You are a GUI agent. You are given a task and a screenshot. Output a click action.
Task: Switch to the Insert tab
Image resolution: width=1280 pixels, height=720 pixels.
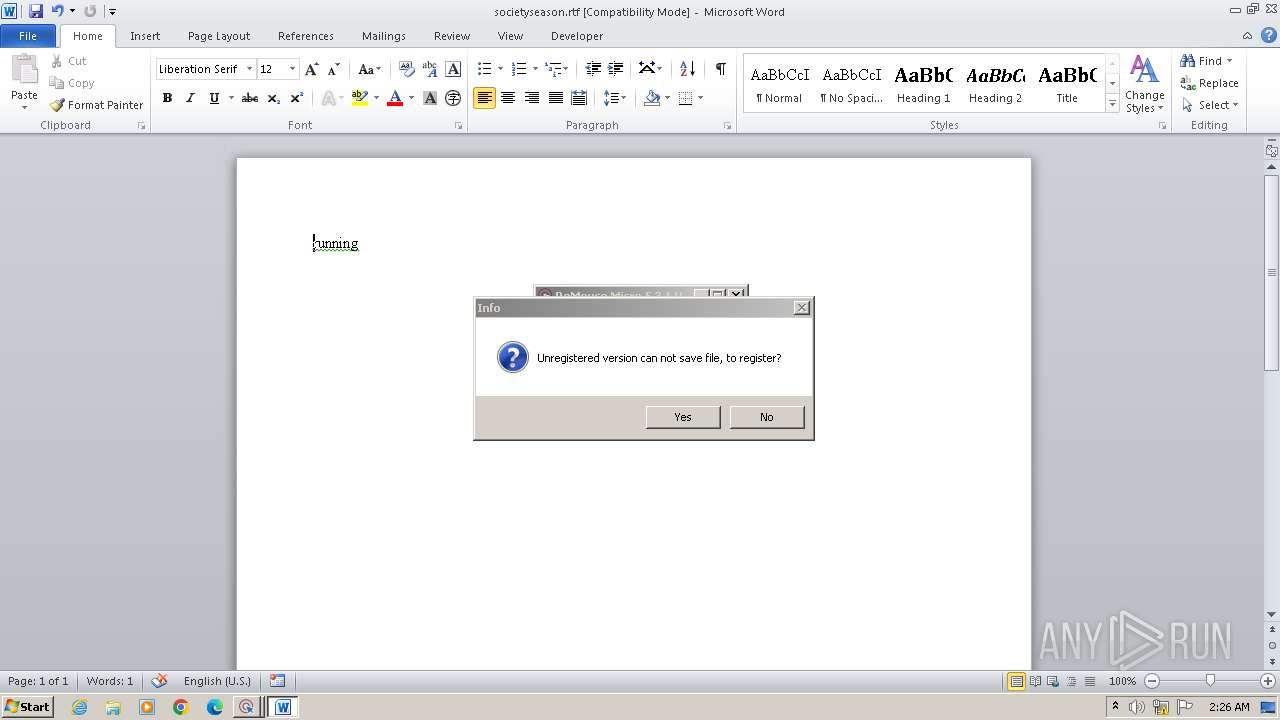click(x=145, y=36)
